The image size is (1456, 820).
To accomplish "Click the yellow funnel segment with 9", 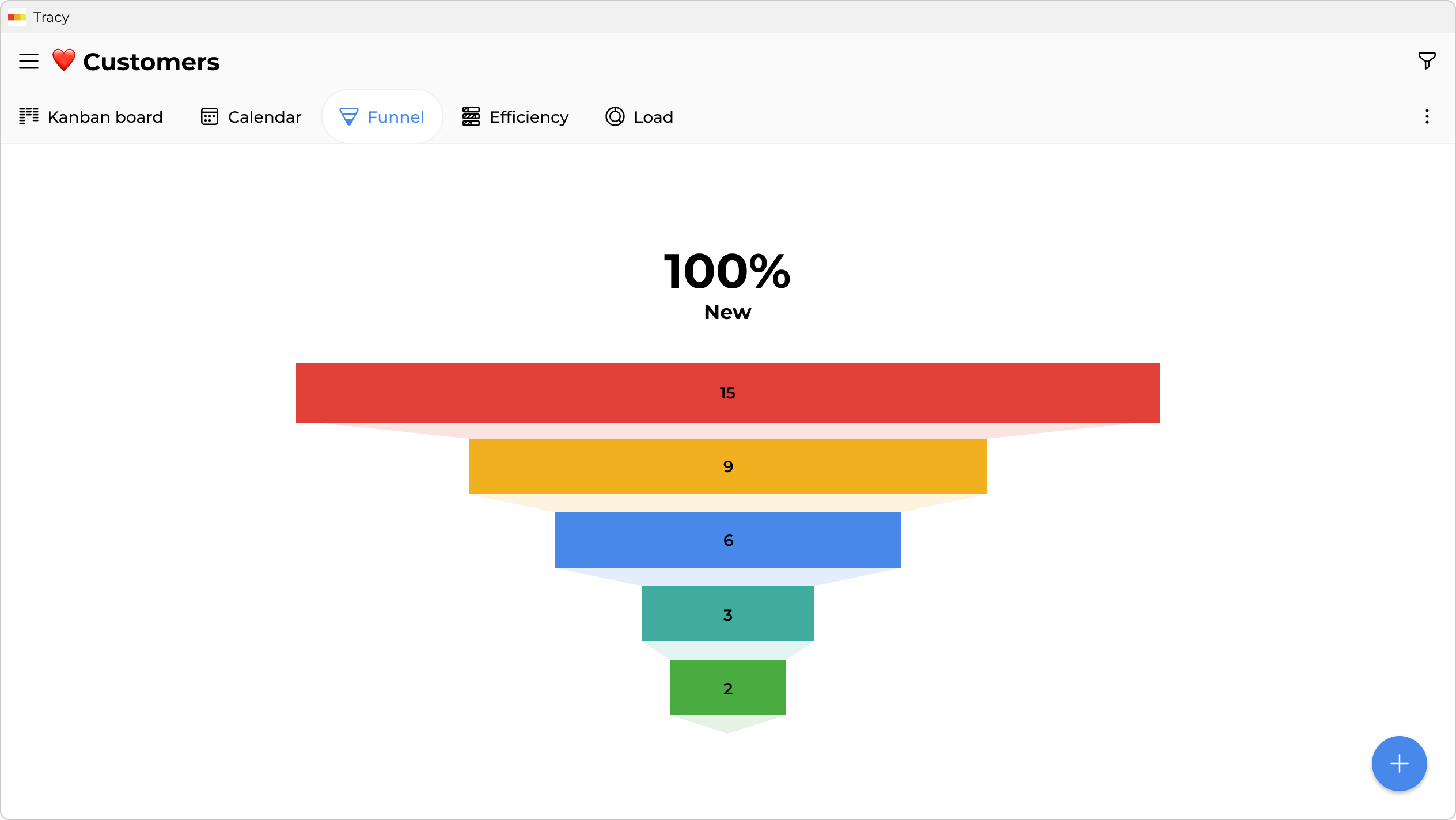I will [727, 466].
